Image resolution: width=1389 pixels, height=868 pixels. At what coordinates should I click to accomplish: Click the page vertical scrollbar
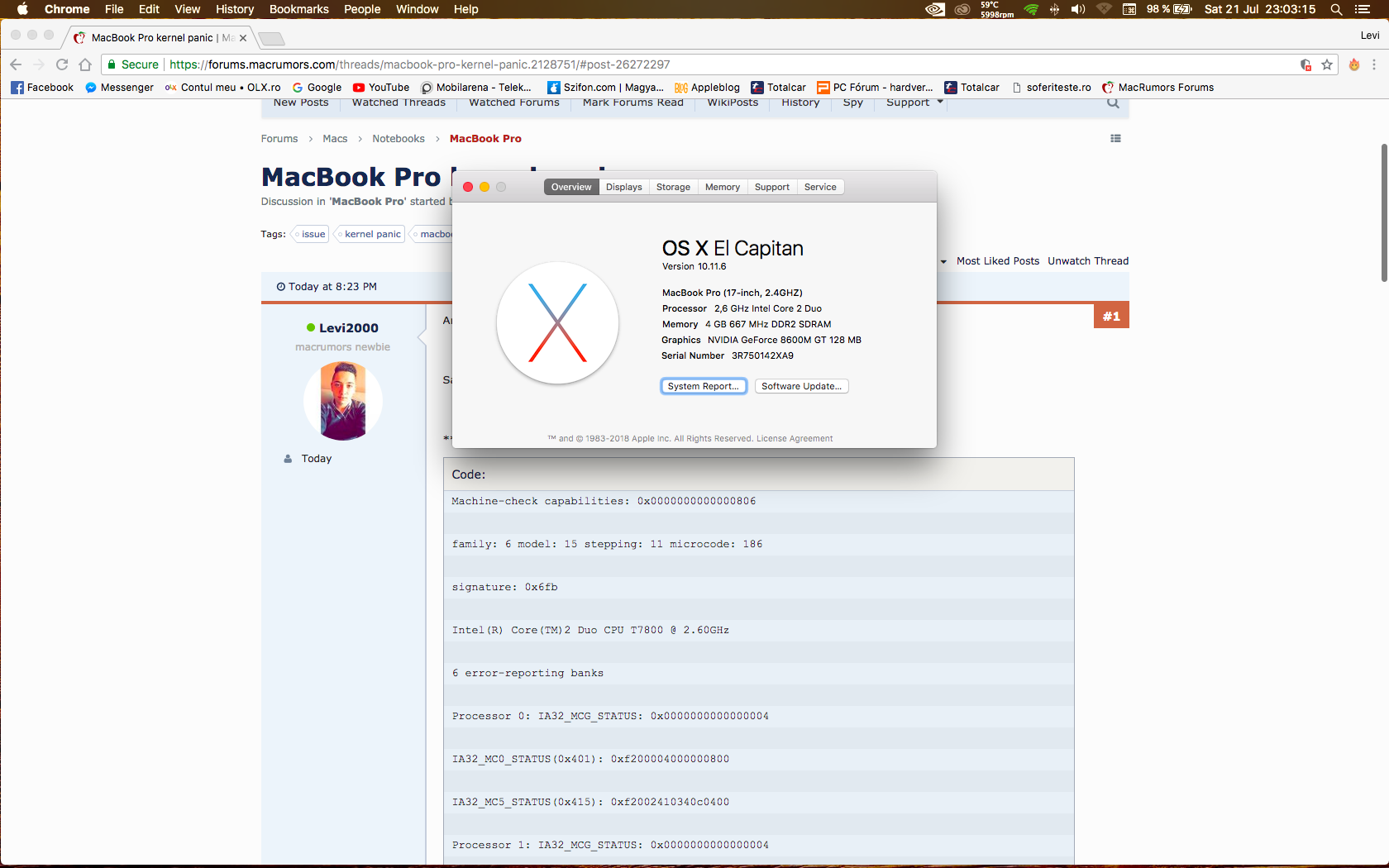point(1384,212)
